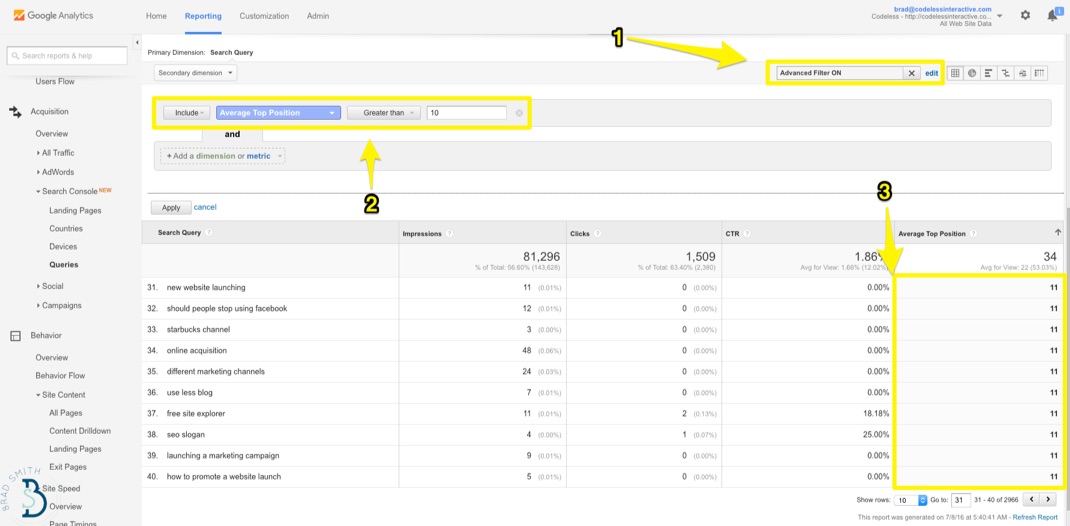Image resolution: width=1070 pixels, height=526 pixels.
Task: Open help for the Average Top Position column
Action: [x=973, y=233]
